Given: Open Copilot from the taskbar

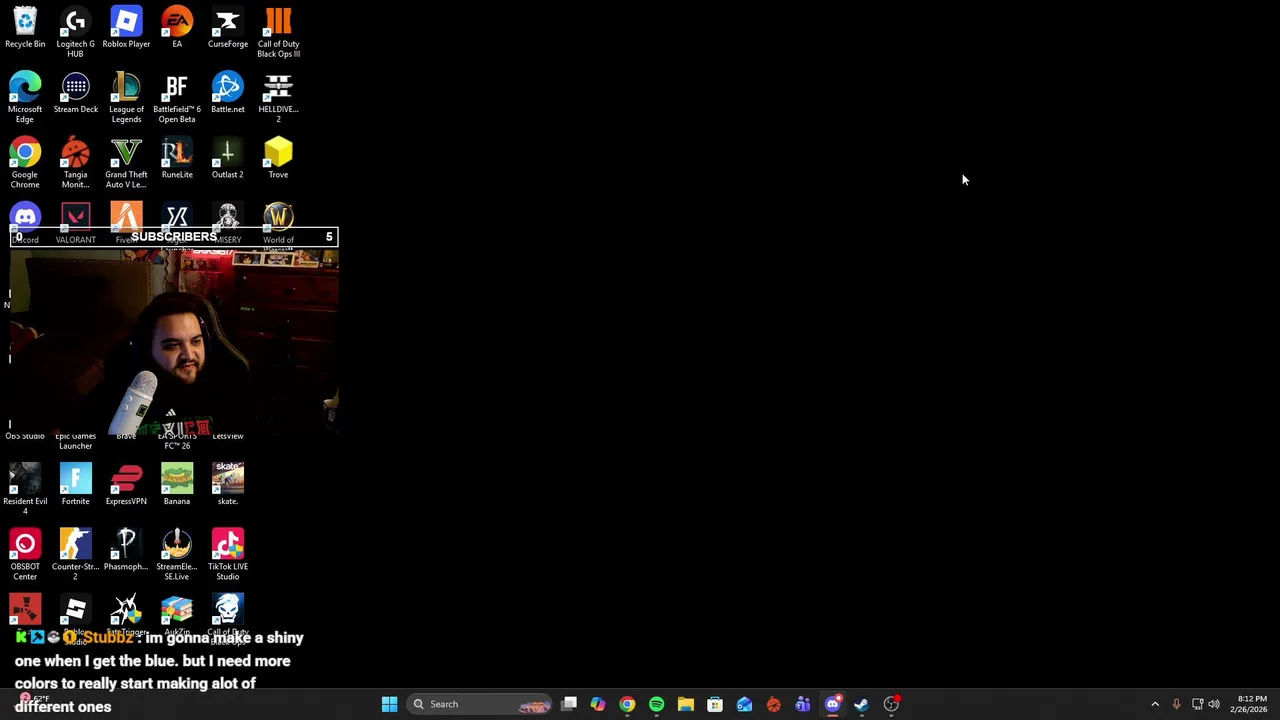Looking at the screenshot, I should point(598,704).
